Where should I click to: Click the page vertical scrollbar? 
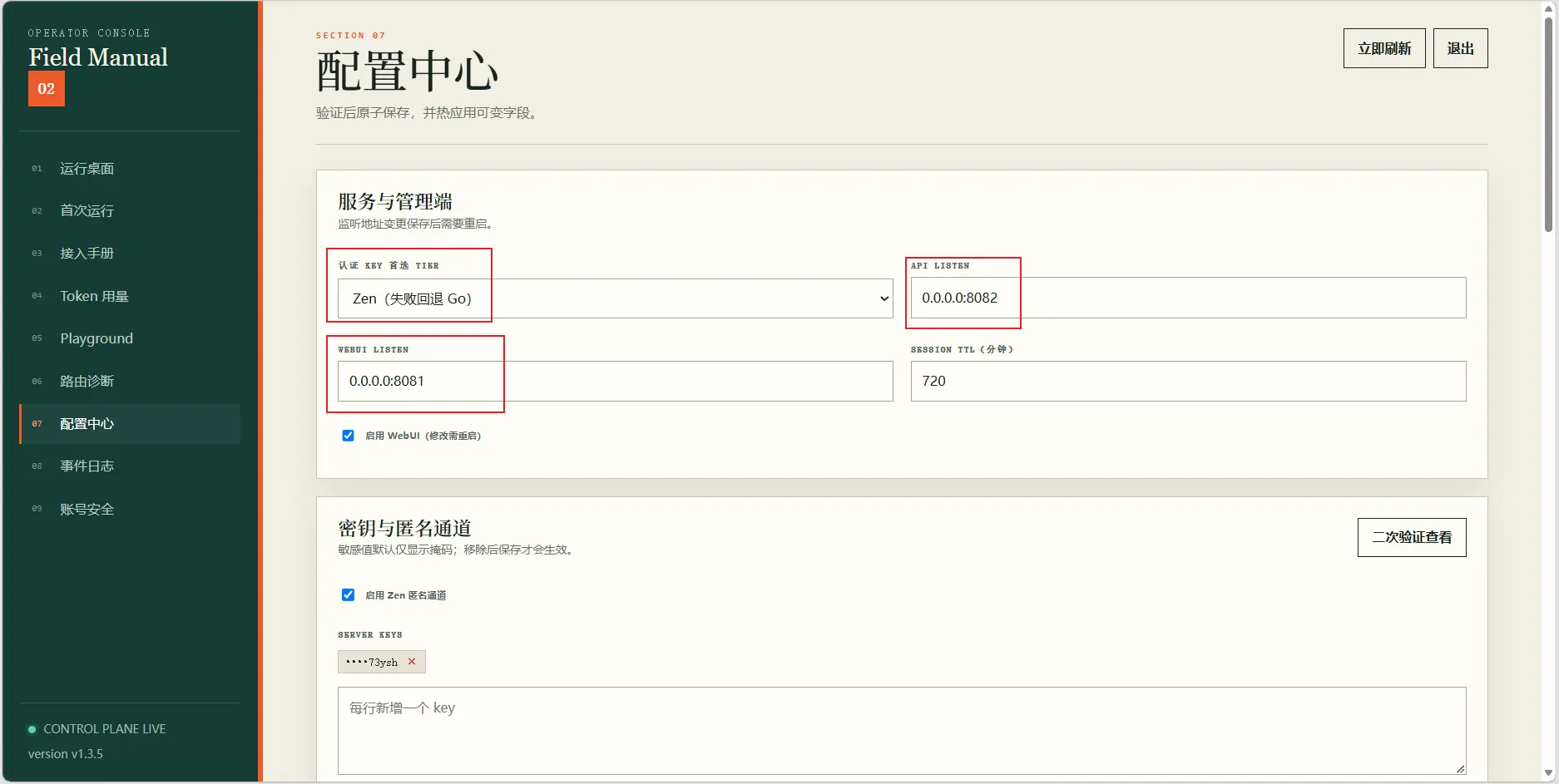click(1548, 125)
